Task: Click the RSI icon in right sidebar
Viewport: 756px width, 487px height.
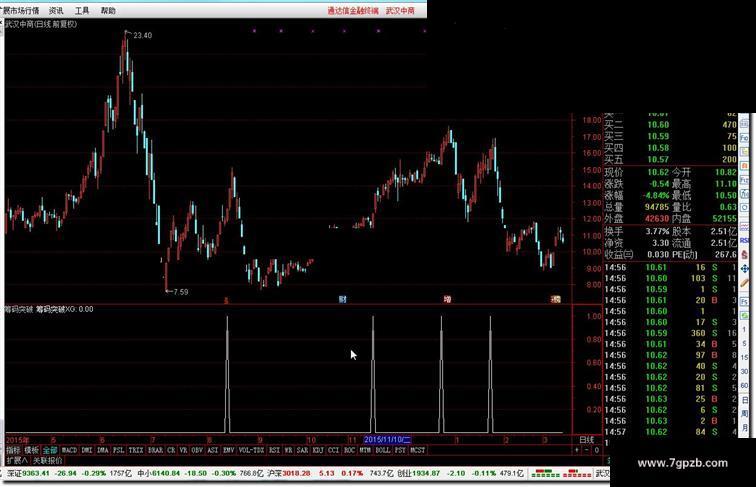Action: click(x=744, y=241)
